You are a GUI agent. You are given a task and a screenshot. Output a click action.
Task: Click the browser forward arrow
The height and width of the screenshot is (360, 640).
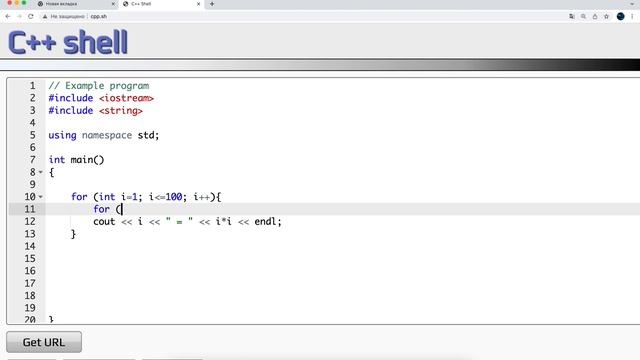[19, 16]
